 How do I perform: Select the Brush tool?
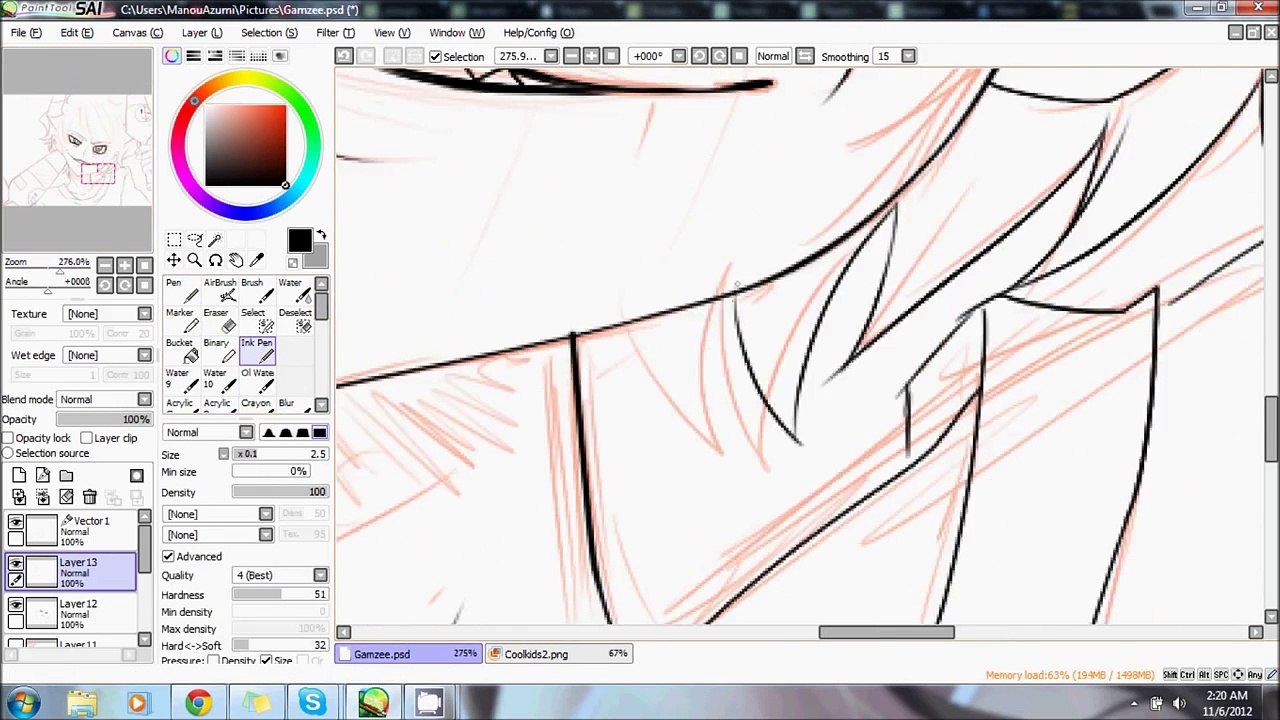pyautogui.click(x=257, y=291)
